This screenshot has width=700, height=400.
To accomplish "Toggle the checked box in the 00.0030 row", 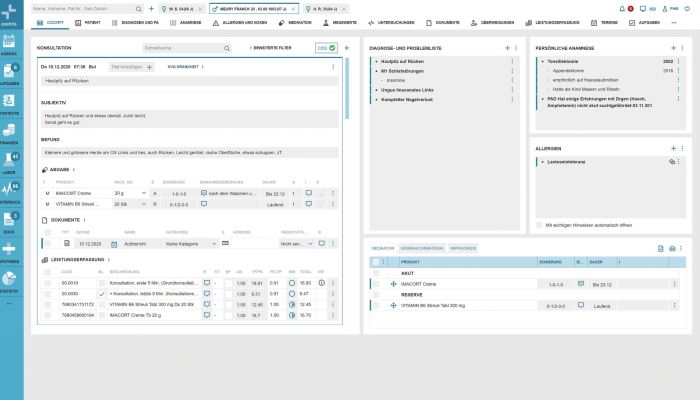I will click(x=102, y=294).
